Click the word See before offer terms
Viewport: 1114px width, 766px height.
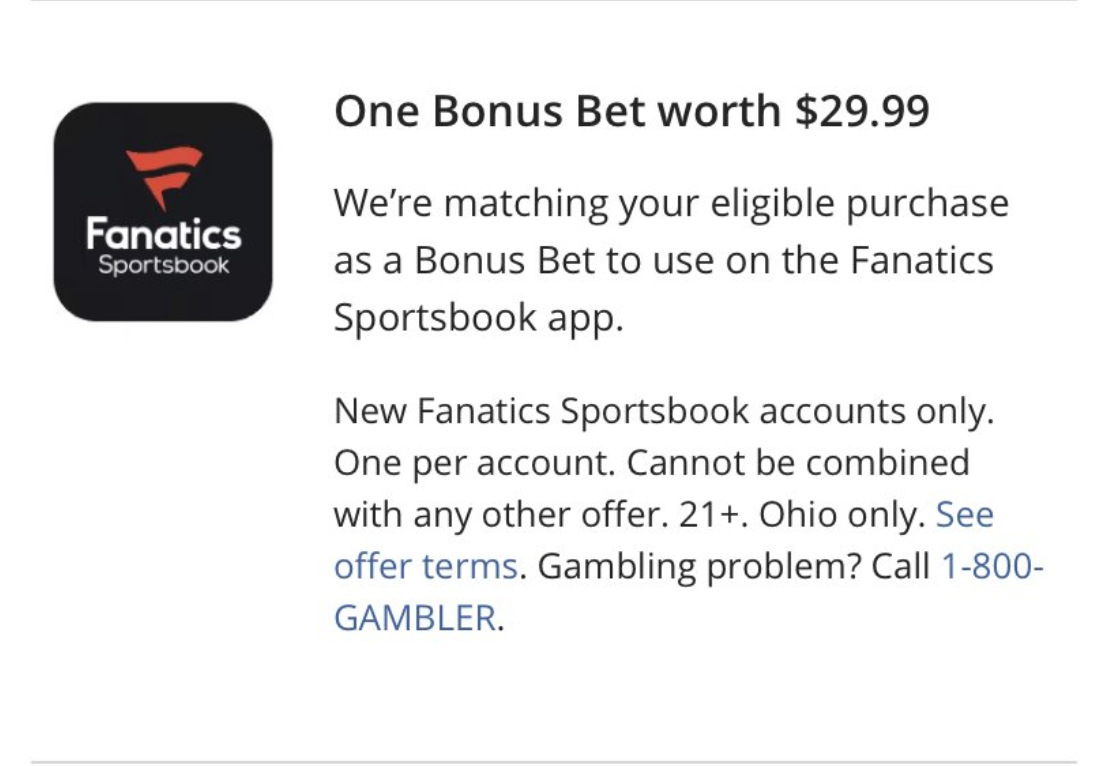[965, 514]
